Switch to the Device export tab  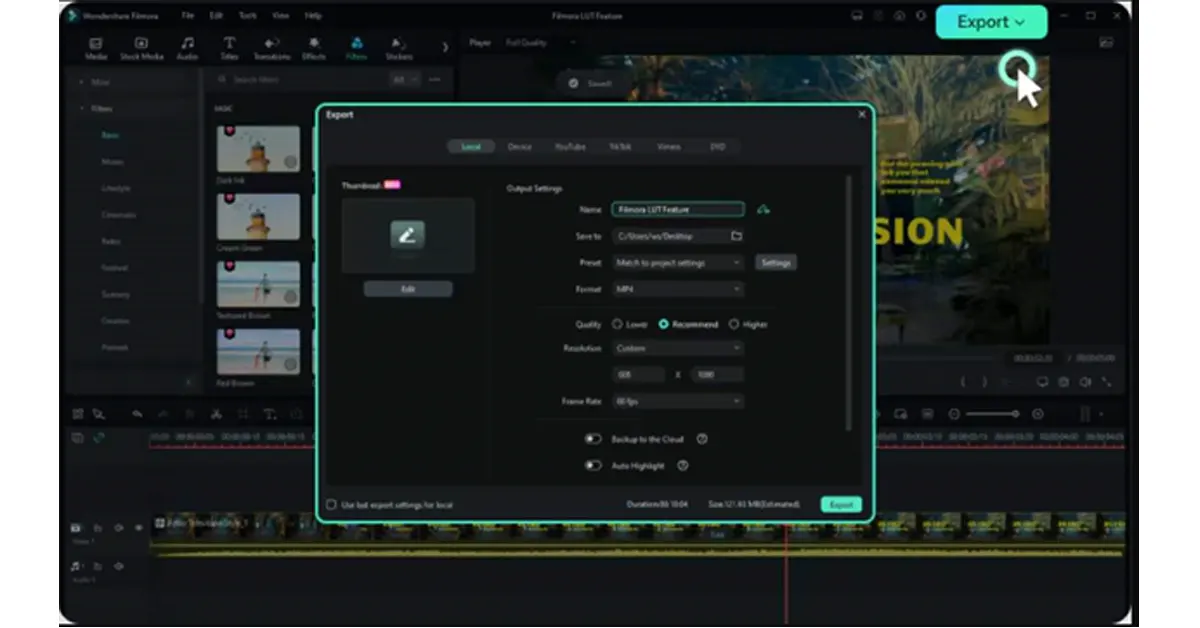pyautogui.click(x=519, y=147)
